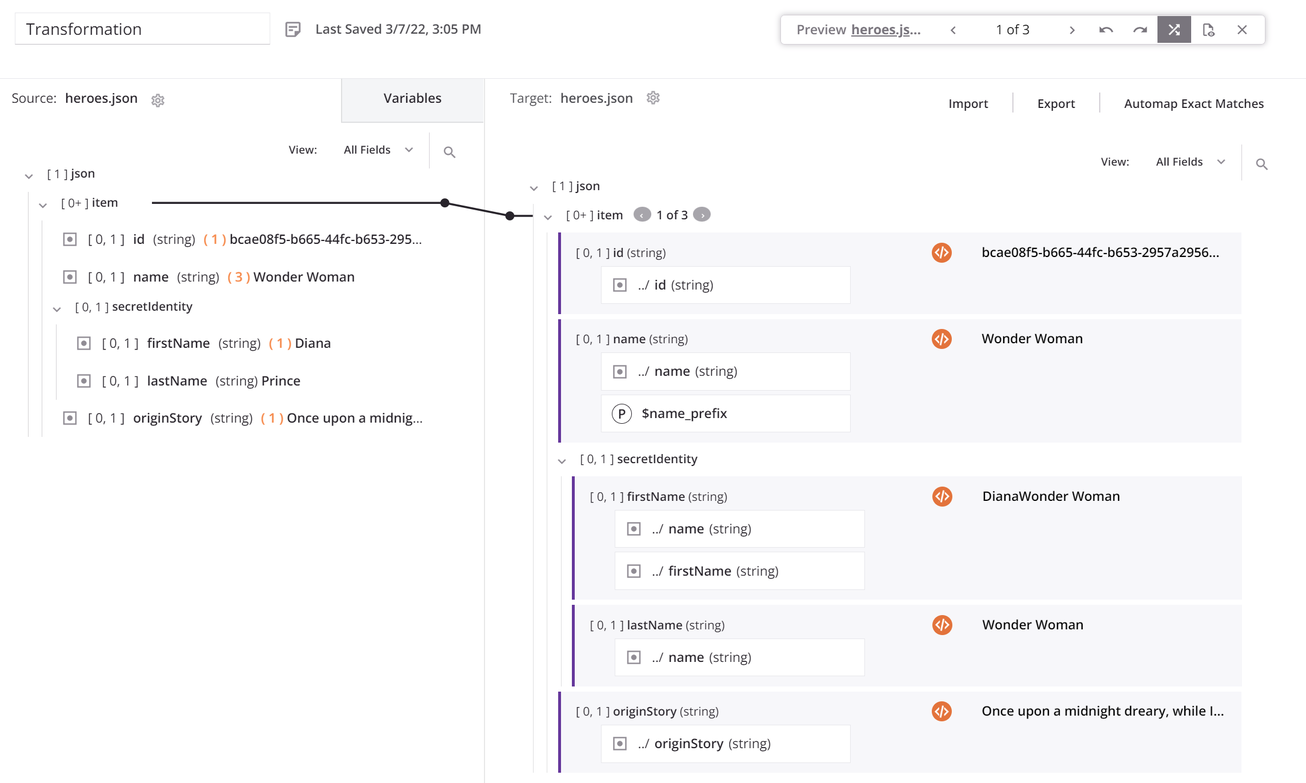Open source heroes.json settings gear
The image size is (1306, 783).
(158, 100)
